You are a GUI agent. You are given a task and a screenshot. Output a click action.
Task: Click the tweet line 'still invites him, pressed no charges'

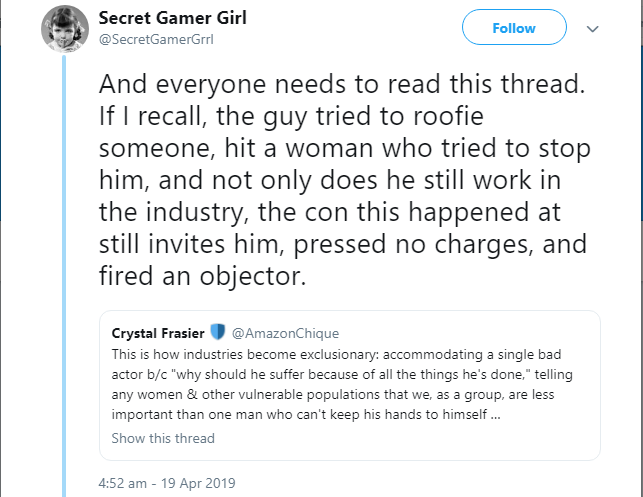click(343, 244)
